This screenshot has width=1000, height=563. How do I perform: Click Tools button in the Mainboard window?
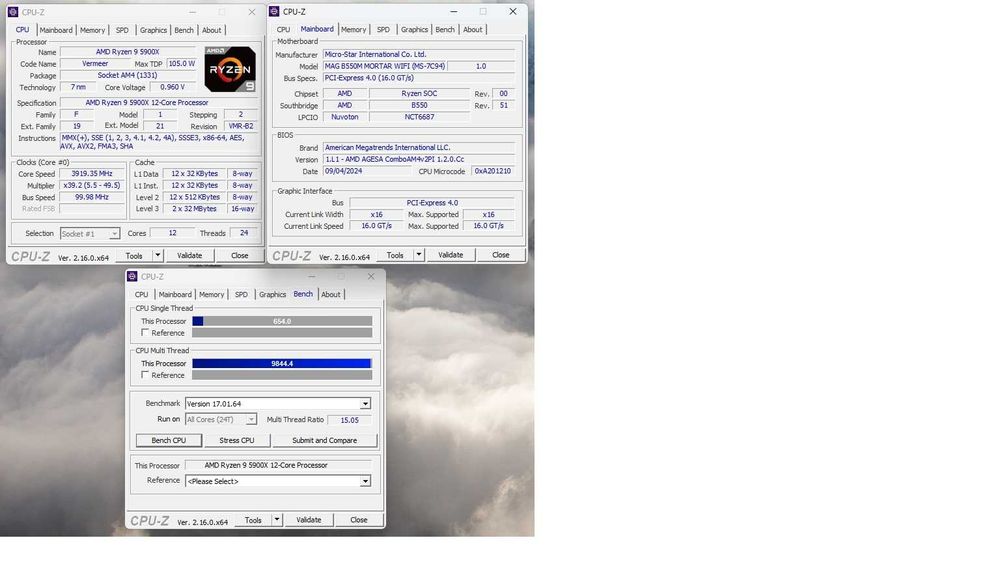point(395,255)
